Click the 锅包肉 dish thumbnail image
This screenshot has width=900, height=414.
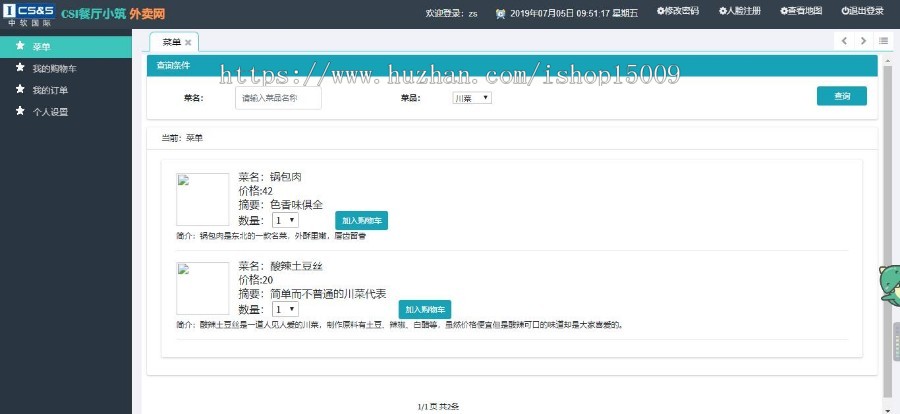[x=203, y=199]
